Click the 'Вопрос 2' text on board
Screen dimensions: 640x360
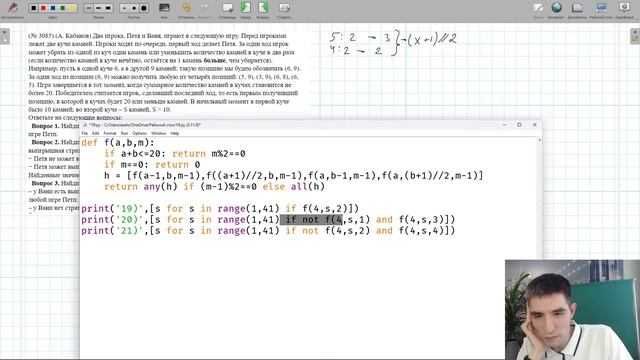(45, 142)
